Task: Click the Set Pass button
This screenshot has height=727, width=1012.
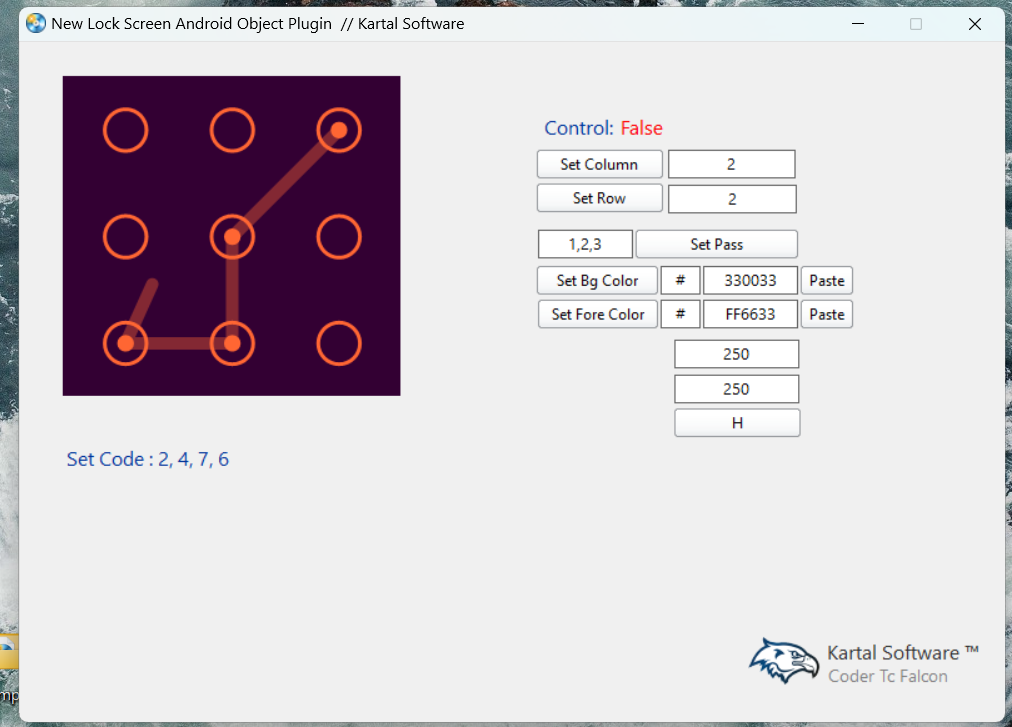Action: (716, 244)
